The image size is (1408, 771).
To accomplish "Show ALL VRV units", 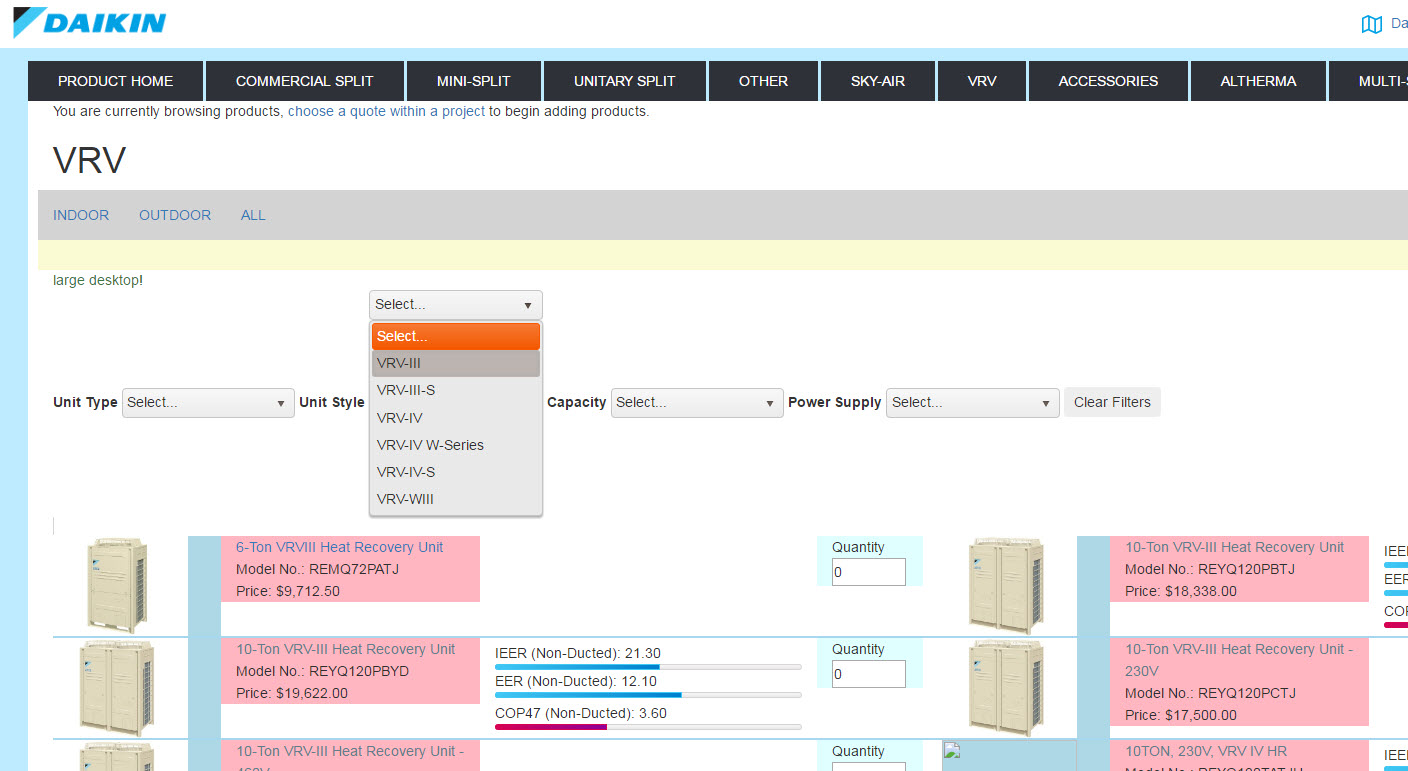I will [x=253, y=215].
